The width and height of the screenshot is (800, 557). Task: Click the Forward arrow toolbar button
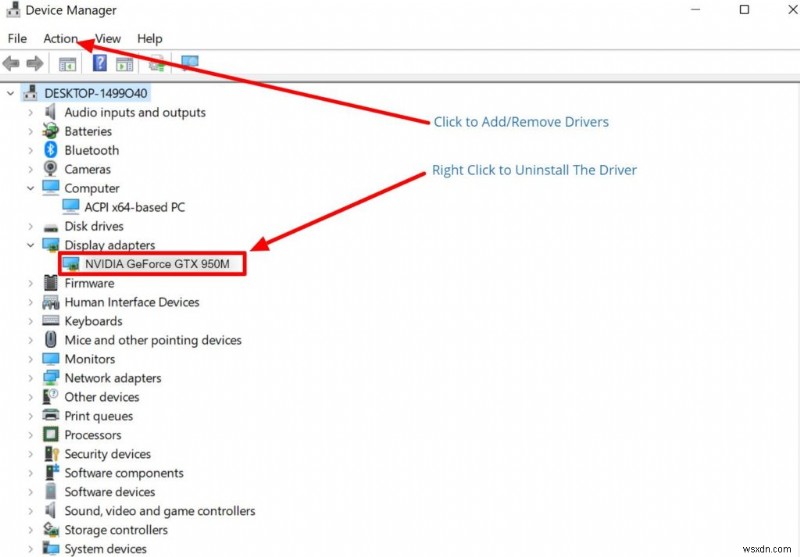[34, 64]
